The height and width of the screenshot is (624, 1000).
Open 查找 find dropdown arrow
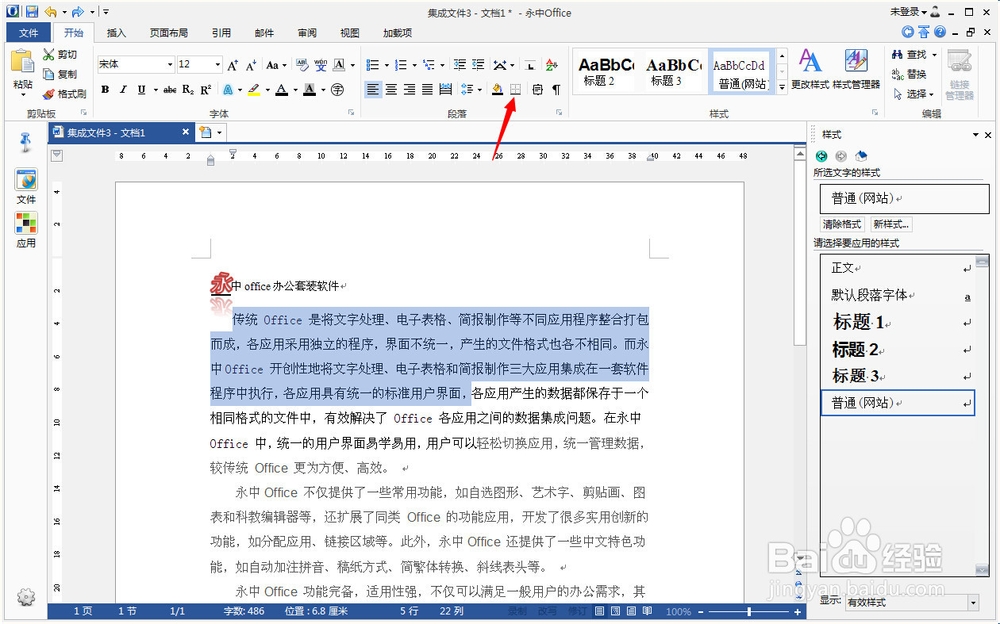tap(934, 55)
